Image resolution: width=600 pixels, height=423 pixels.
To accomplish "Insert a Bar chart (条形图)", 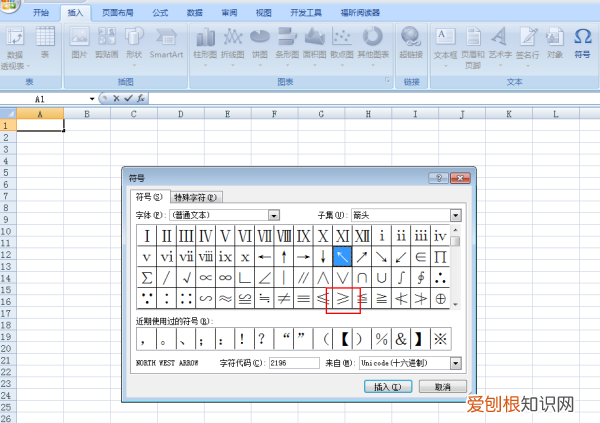I will (x=287, y=47).
